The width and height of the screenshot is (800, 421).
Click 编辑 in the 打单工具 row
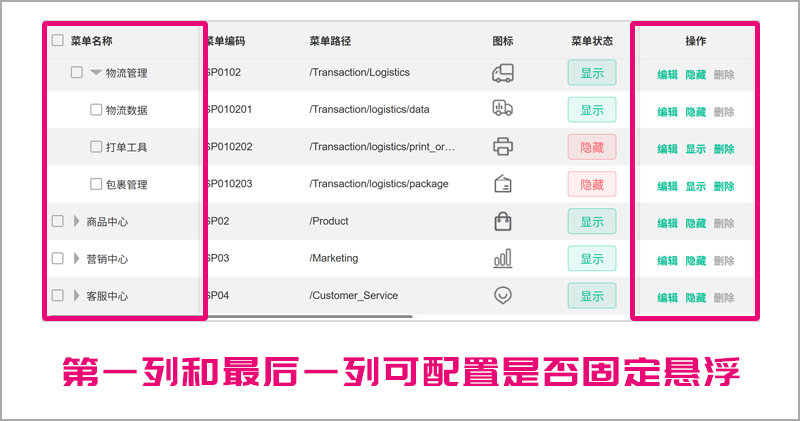pyautogui.click(x=667, y=149)
